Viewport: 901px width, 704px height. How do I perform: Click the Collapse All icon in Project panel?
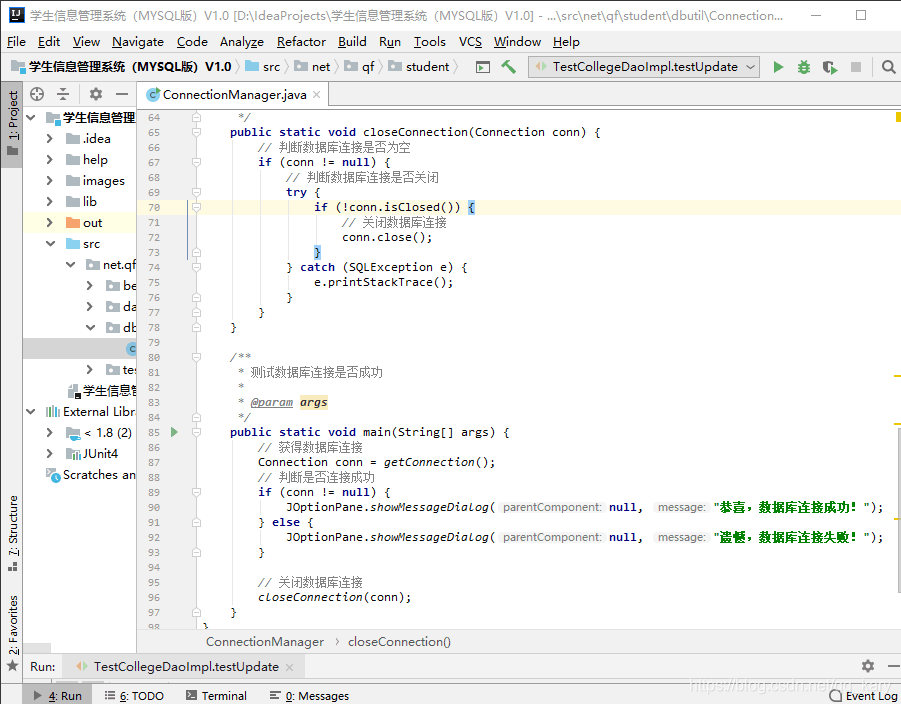click(63, 94)
